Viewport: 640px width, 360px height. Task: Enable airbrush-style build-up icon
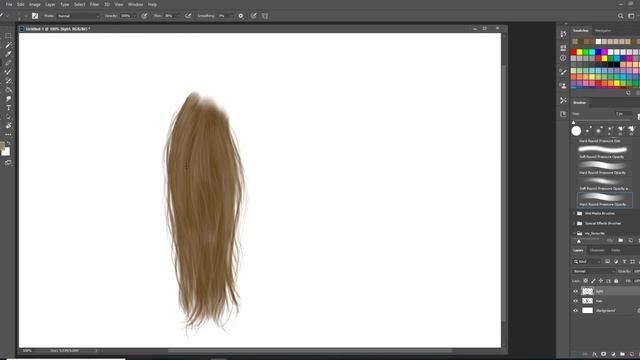188,16
